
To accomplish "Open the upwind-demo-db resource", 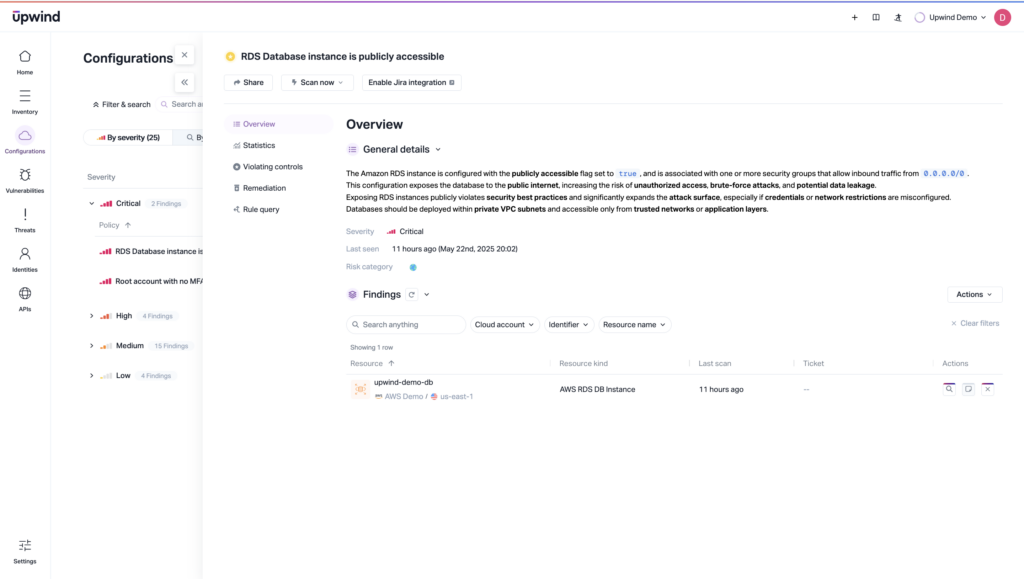I will 403,383.
